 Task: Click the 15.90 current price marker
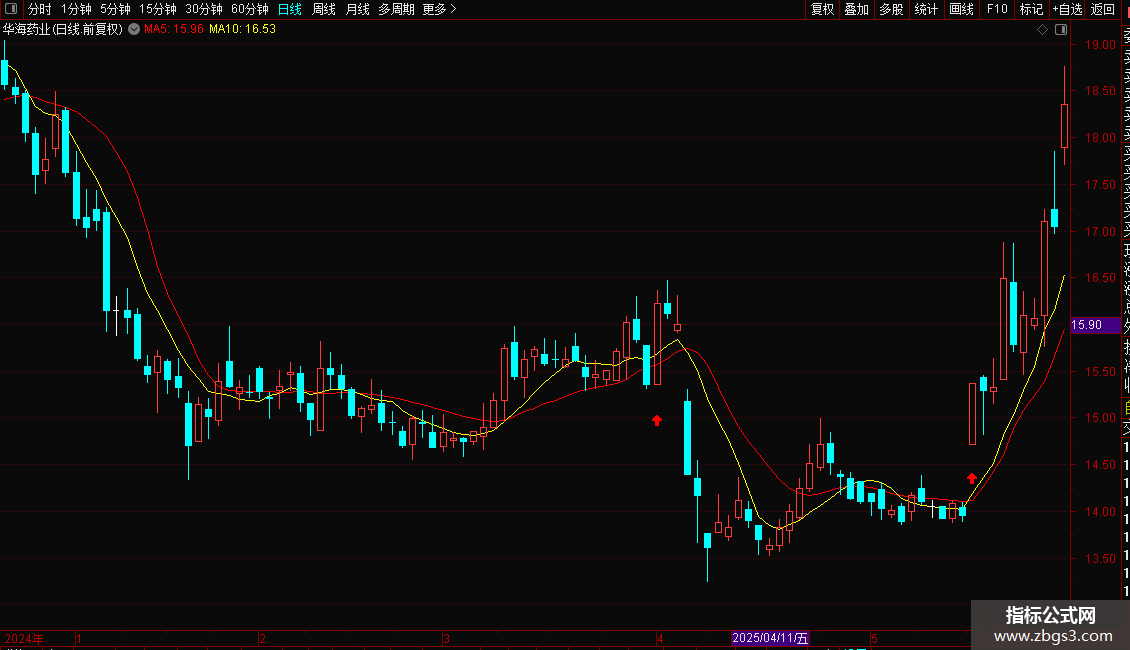(x=1095, y=325)
